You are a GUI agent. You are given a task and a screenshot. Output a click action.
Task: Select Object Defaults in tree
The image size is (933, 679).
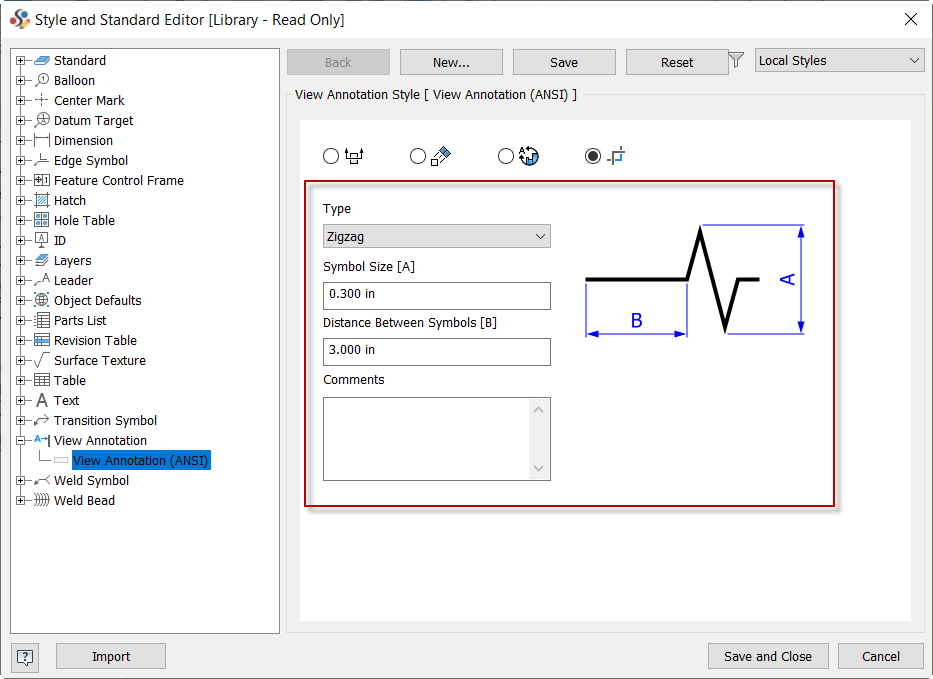point(98,301)
